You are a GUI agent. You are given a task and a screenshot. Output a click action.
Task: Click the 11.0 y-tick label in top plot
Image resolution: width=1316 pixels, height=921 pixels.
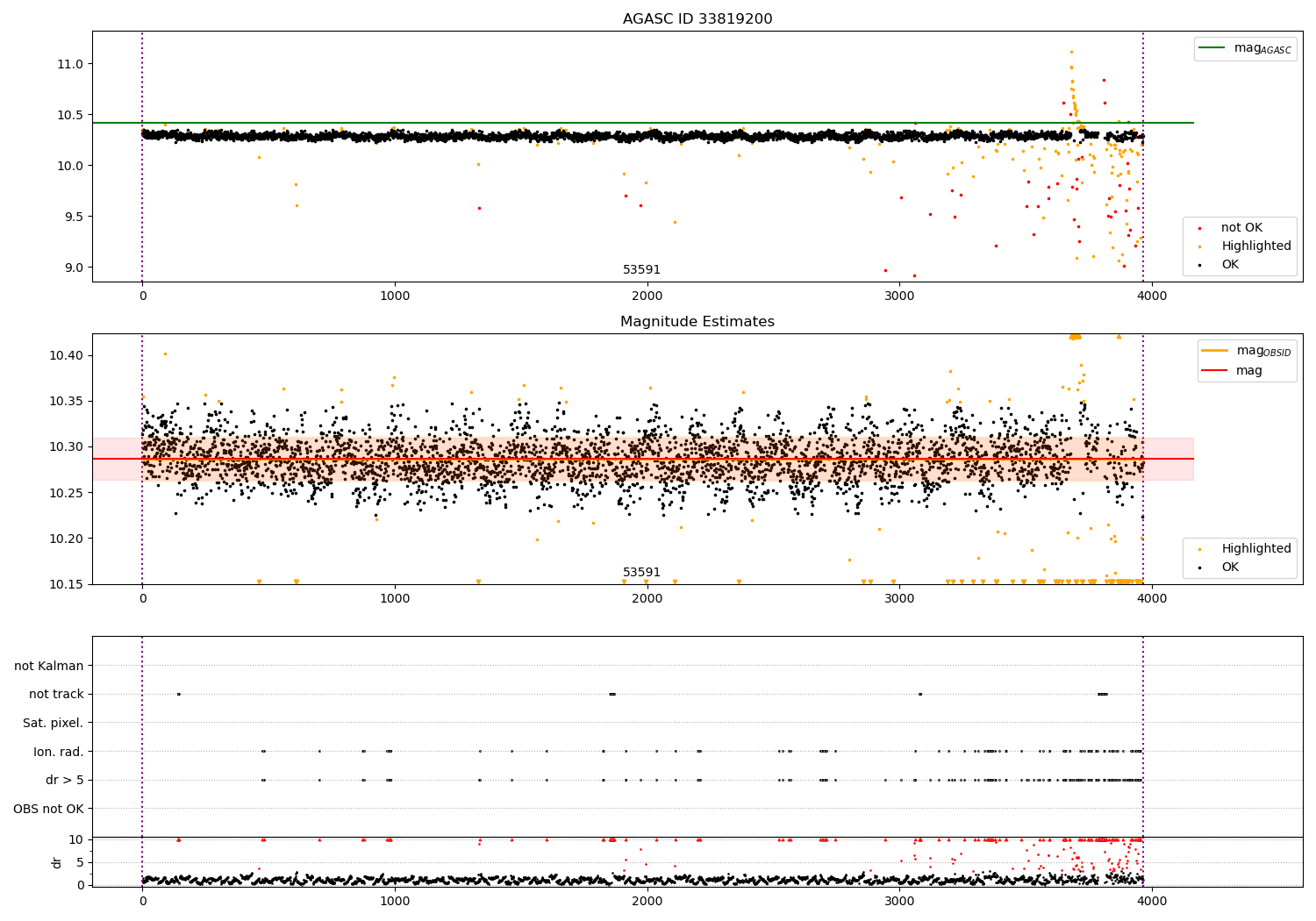[71, 64]
